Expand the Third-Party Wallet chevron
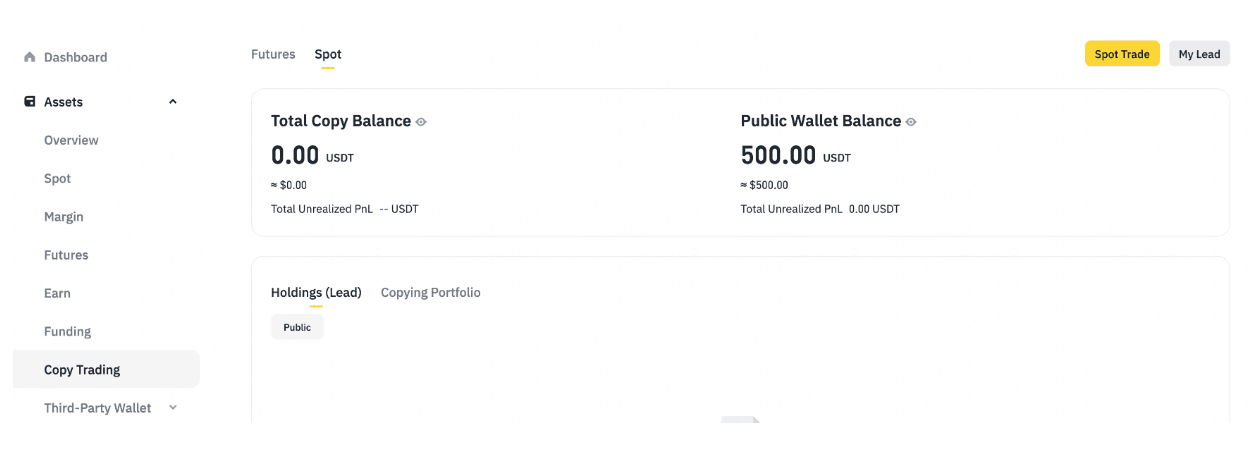This screenshot has height=449, width=1250. coord(173,408)
